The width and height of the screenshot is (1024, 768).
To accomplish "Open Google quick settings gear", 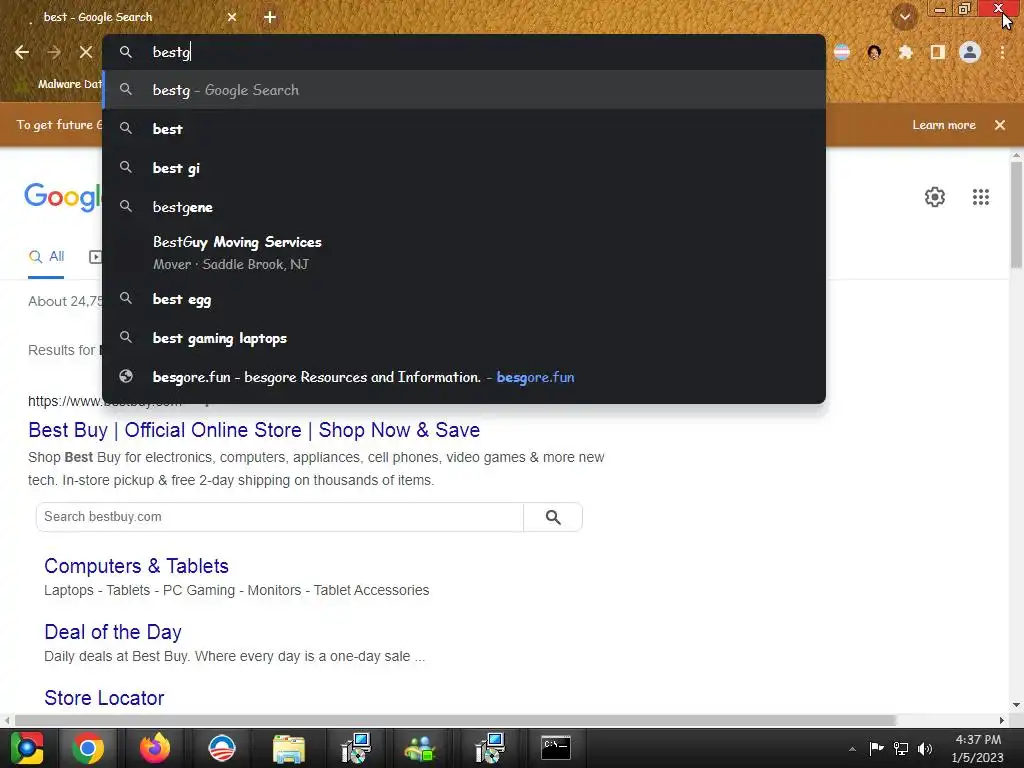I will point(935,197).
